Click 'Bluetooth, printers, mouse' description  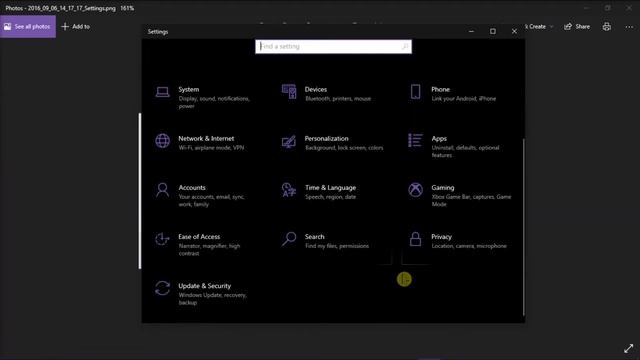(338, 98)
